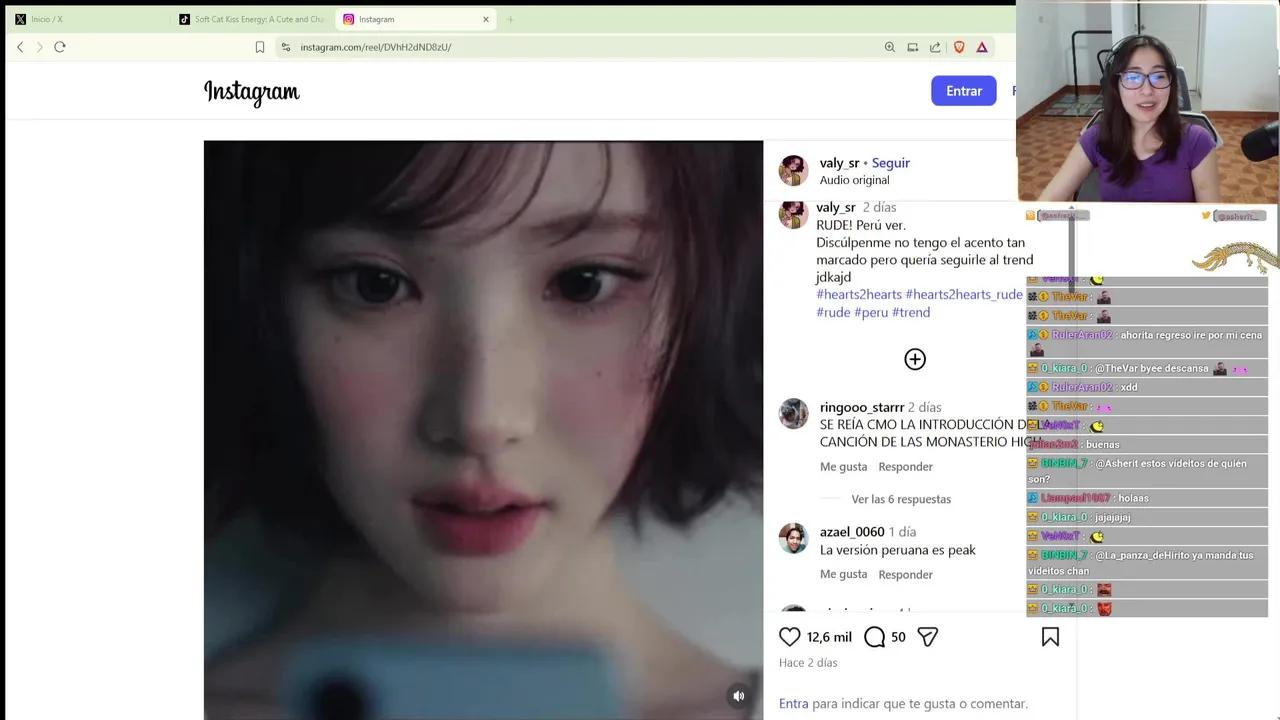
Task: Load more comments with the plus circle
Action: pos(915,359)
